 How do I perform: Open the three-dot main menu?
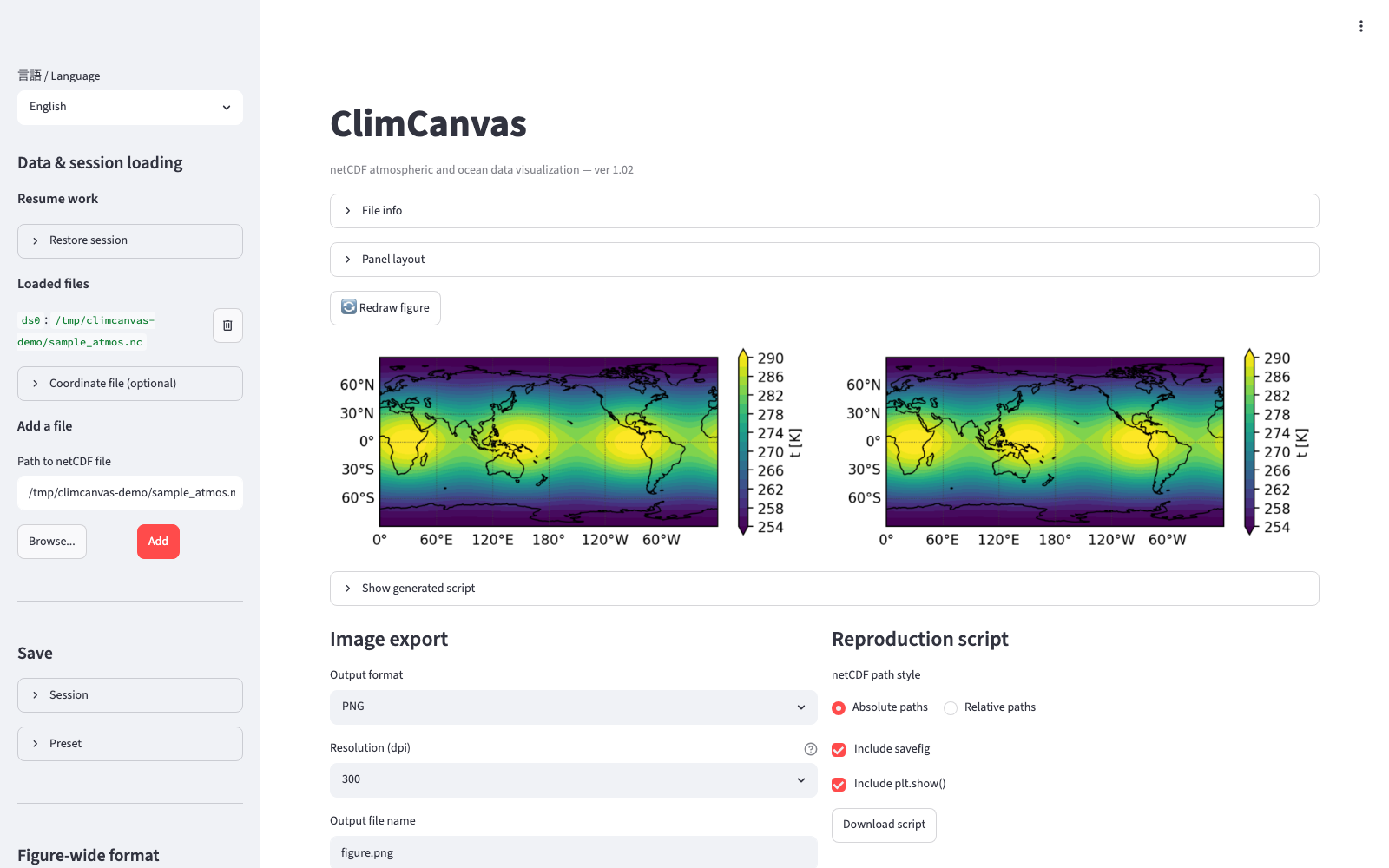[x=1361, y=26]
